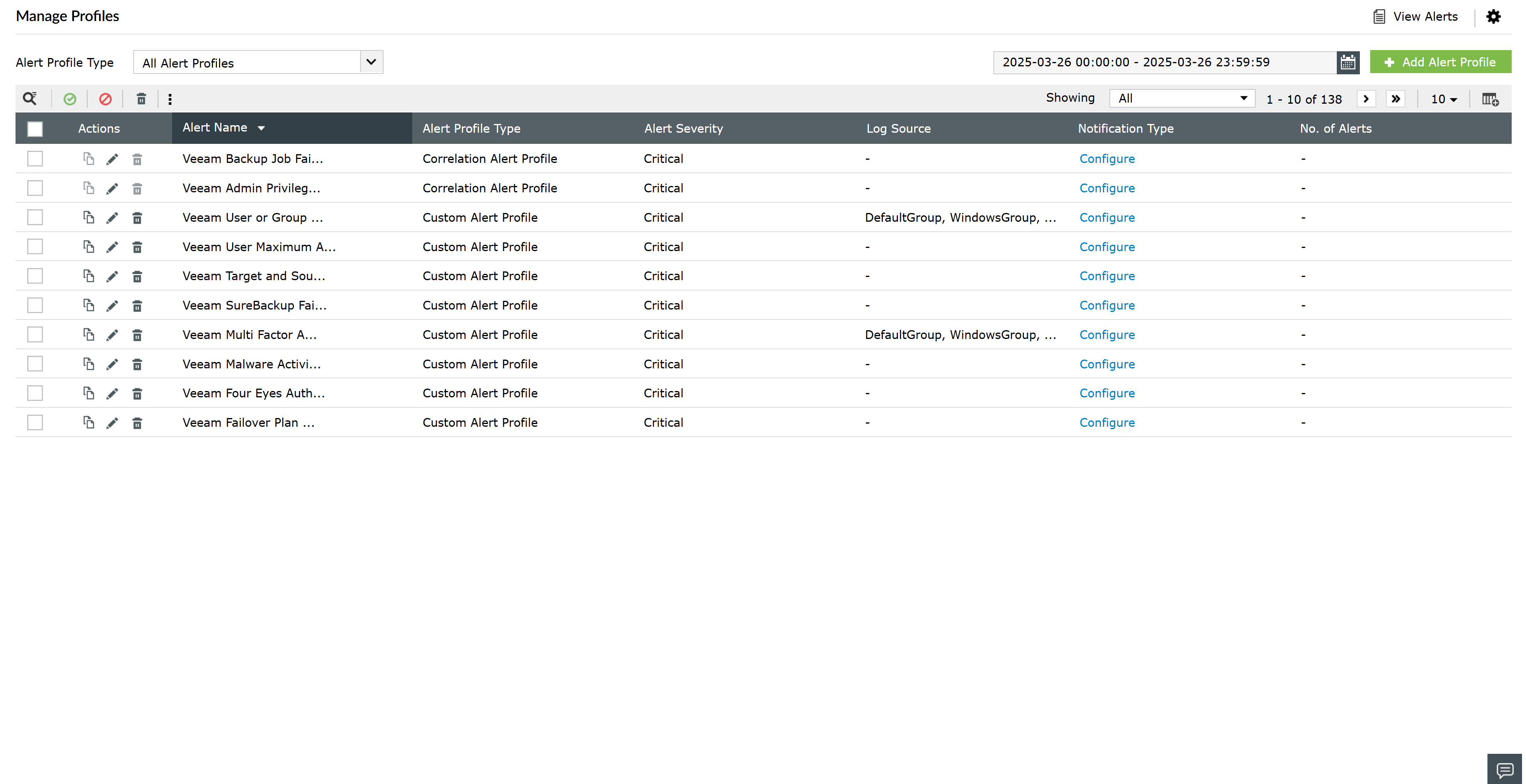Image resolution: width=1526 pixels, height=784 pixels.
Task: Click the delete icon in the toolbar
Action: (x=142, y=98)
